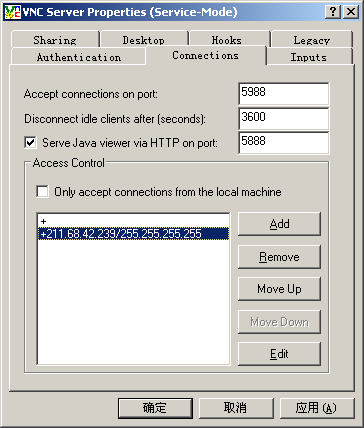Viewport: 364px width, 428px height.
Task: Click the Move Down button
Action: [x=279, y=322]
